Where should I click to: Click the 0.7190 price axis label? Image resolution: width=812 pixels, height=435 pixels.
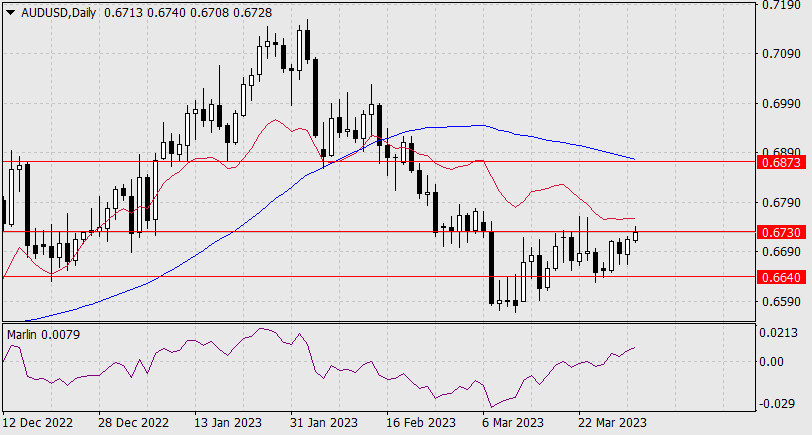pos(779,6)
